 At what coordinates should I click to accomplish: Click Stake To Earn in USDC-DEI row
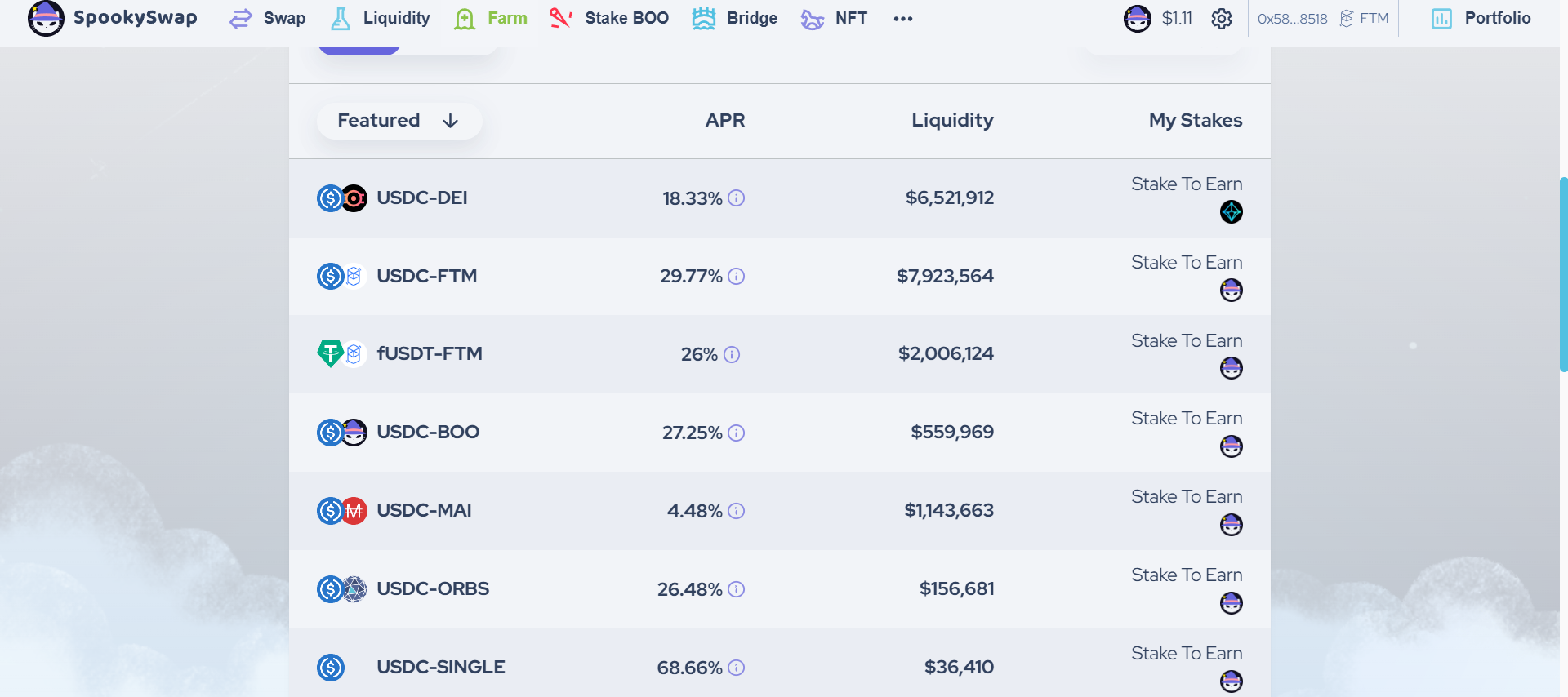coord(1187,184)
